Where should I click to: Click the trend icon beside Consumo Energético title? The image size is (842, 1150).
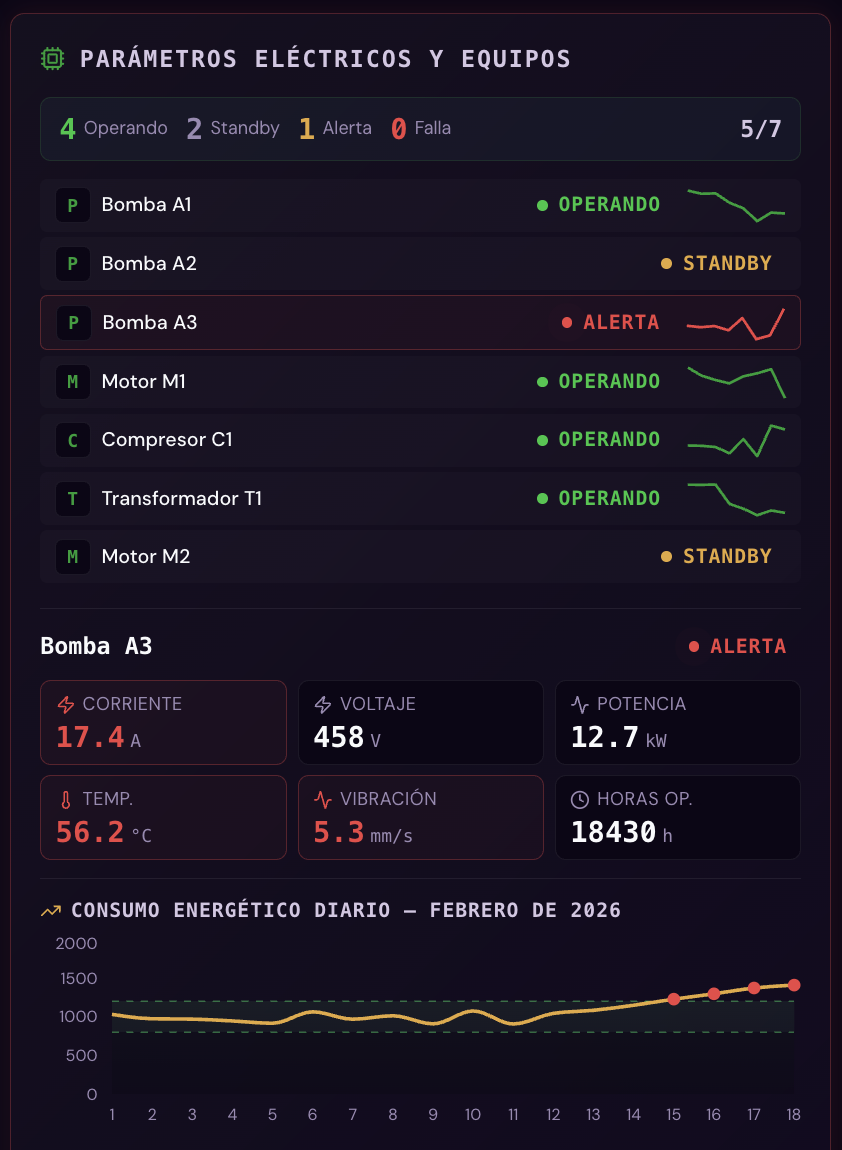point(51,911)
